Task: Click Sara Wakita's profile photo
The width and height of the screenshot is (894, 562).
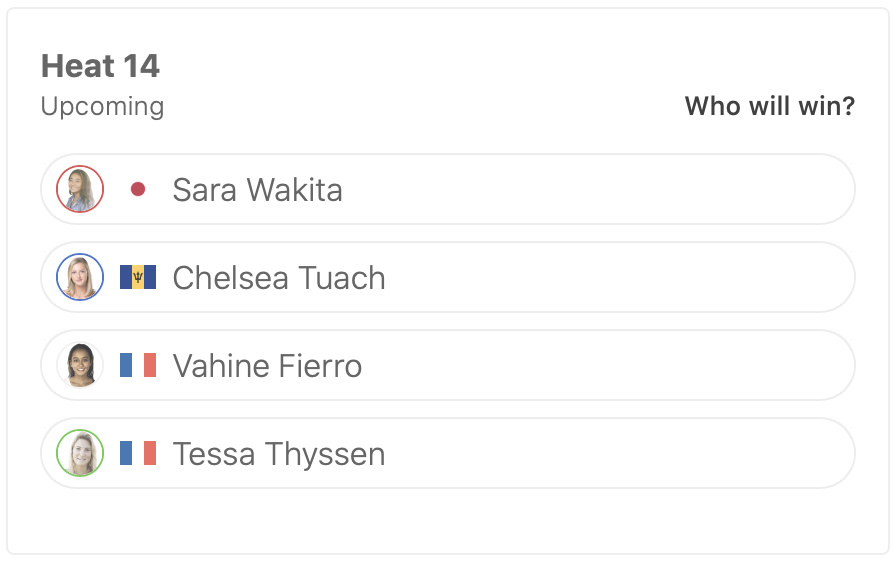Action: [80, 189]
